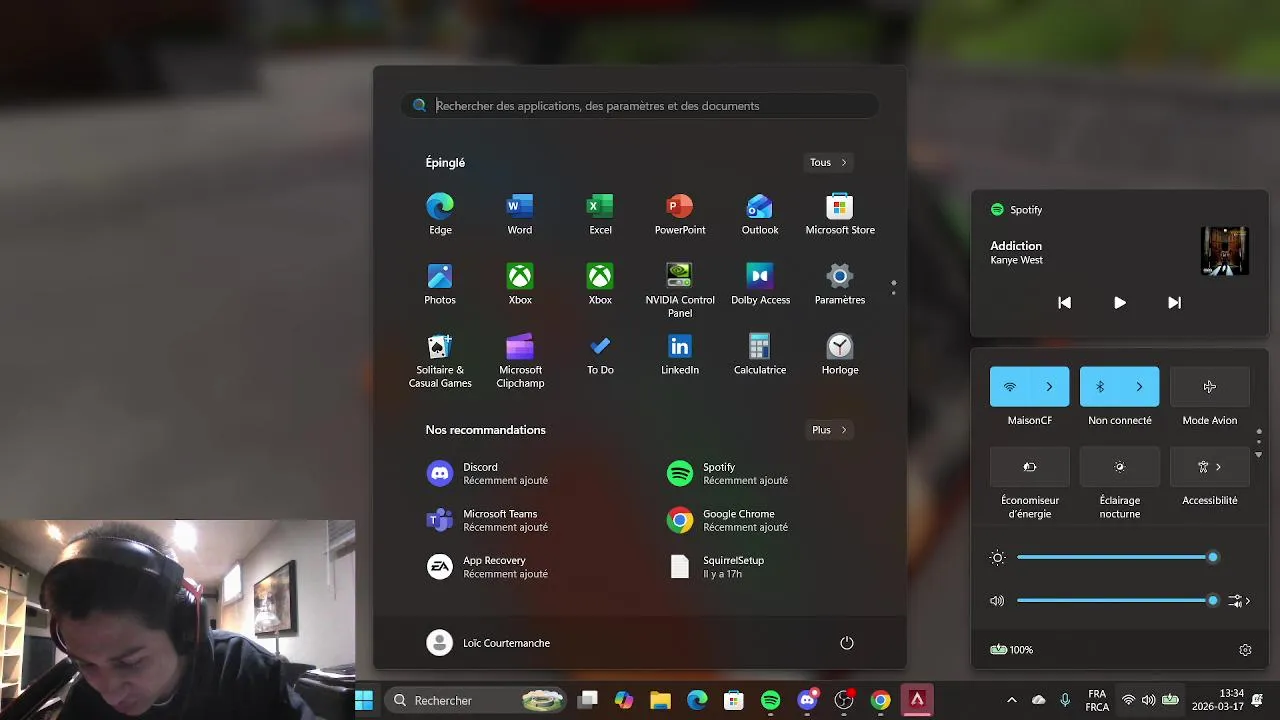Toggle Bluetooth in quick settings
1280x720 pixels.
tap(1100, 387)
